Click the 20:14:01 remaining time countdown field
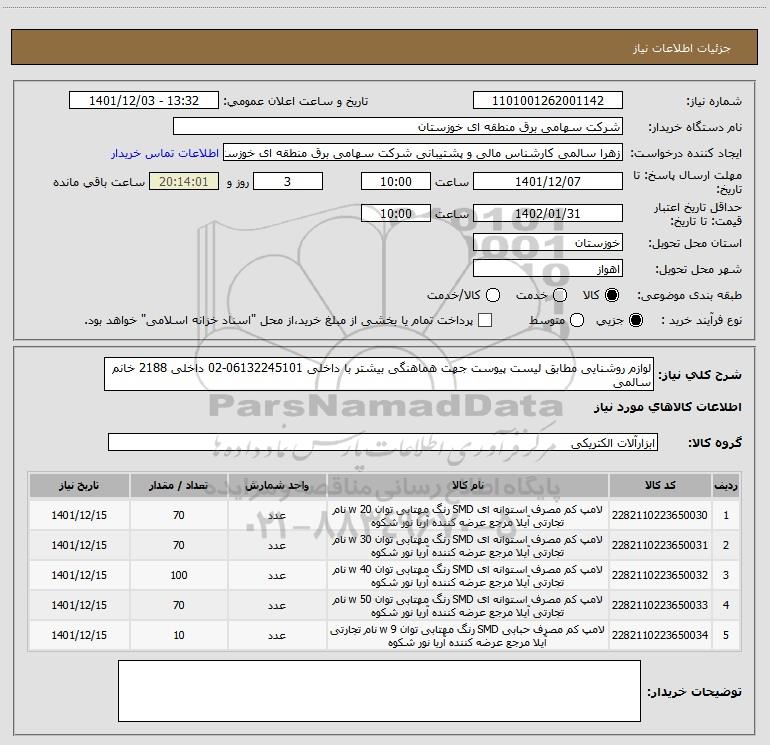This screenshot has height=745, width=770. tap(182, 182)
